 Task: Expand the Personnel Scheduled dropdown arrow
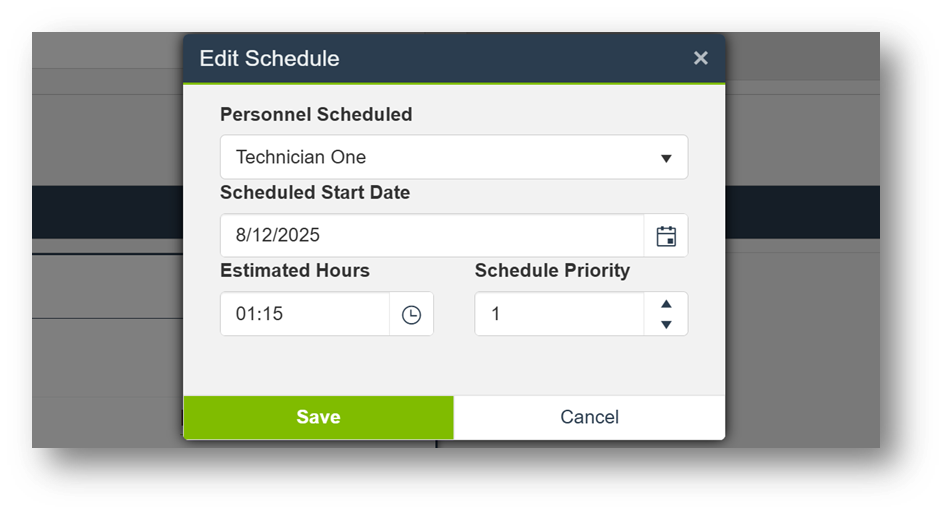tap(666, 158)
